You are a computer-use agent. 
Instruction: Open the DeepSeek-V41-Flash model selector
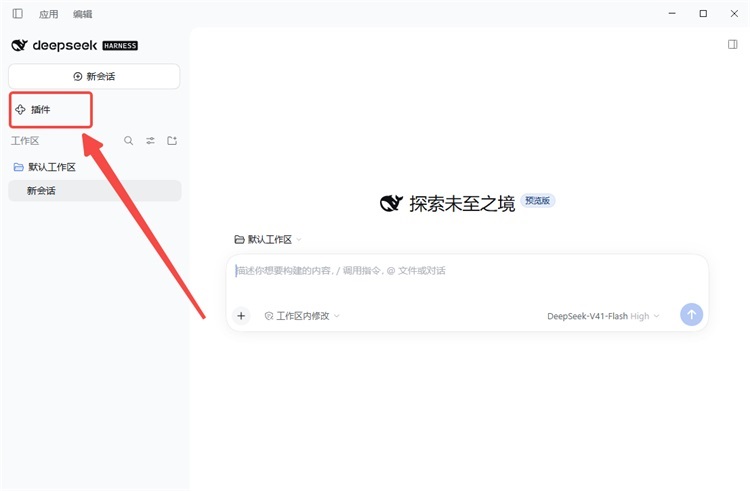[603, 316]
